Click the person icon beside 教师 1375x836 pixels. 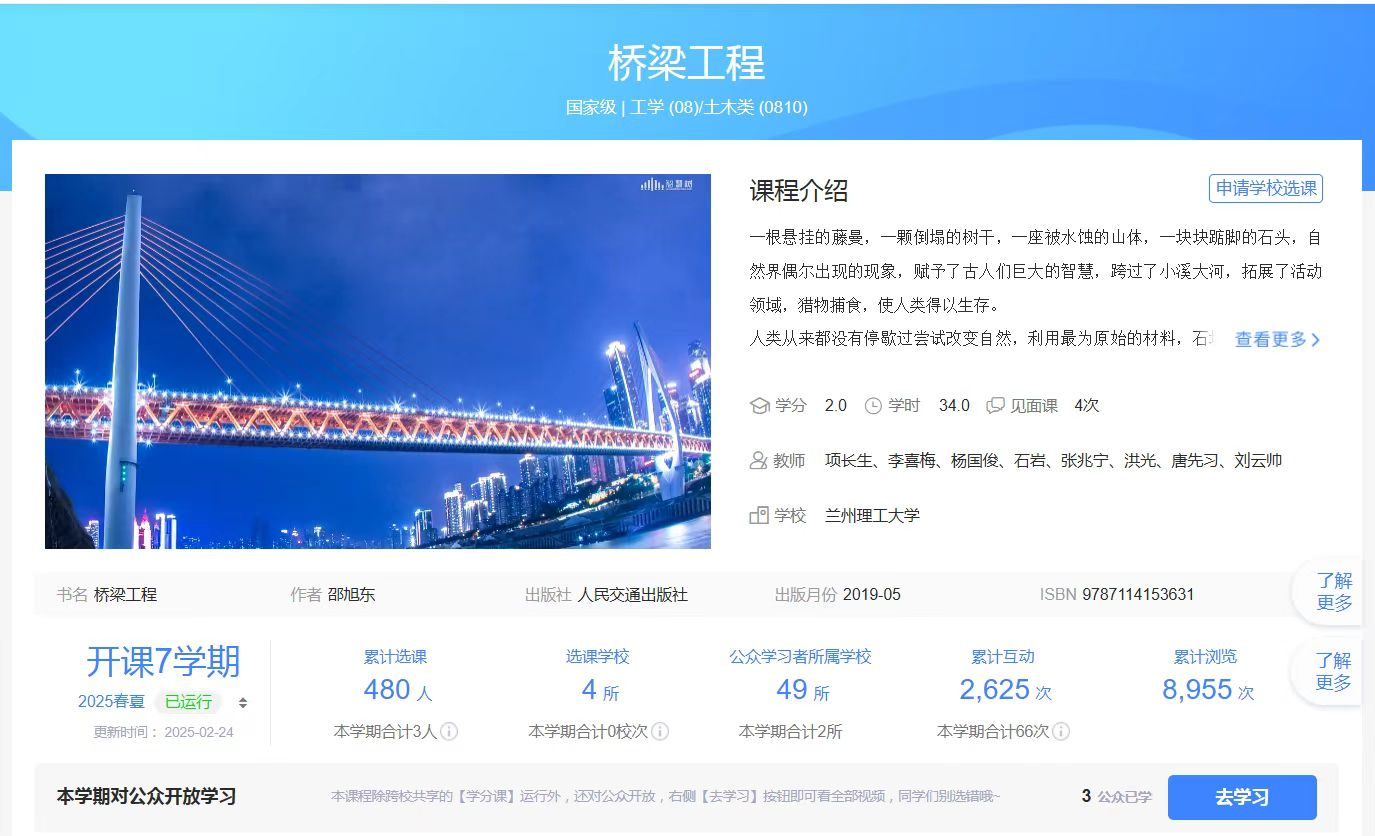[759, 460]
